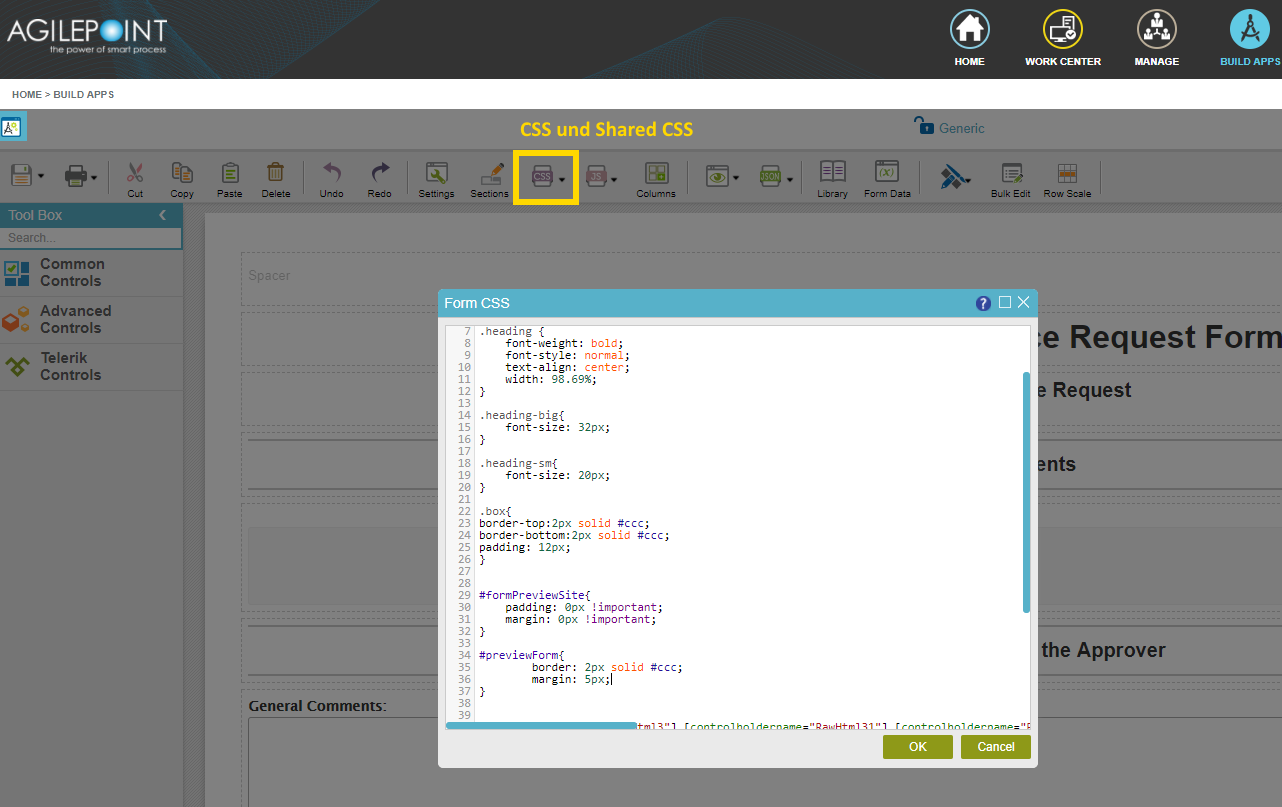Select the Settings toolbar icon
The height and width of the screenshot is (807, 1282).
tap(436, 178)
